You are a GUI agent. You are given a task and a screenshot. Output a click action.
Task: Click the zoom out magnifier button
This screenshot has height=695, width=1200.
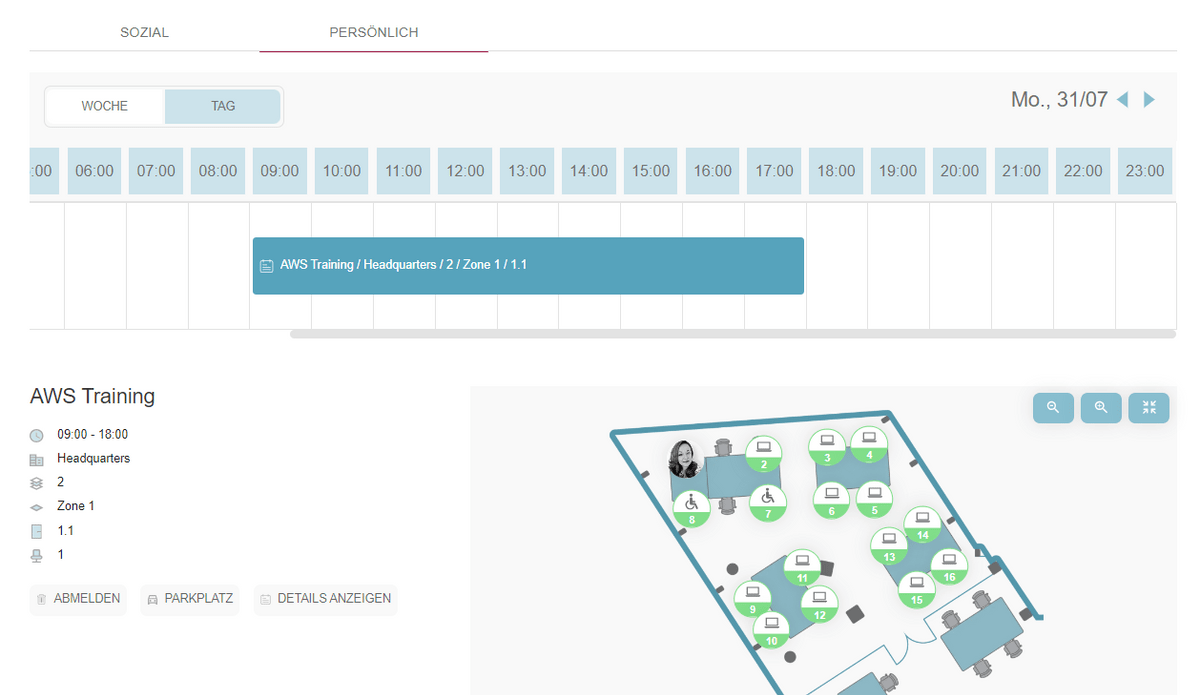click(1053, 408)
